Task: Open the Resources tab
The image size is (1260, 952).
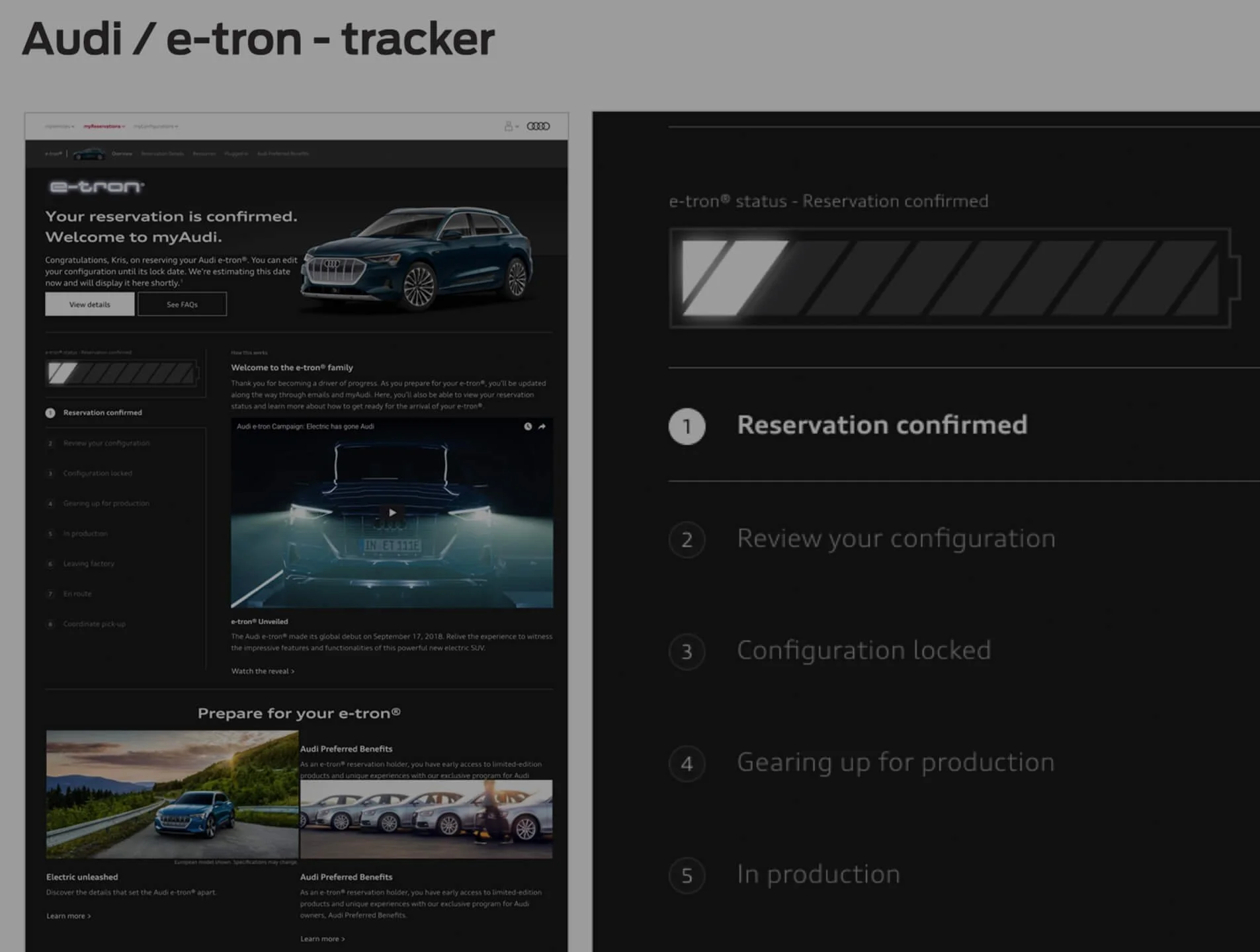Action: [x=204, y=153]
